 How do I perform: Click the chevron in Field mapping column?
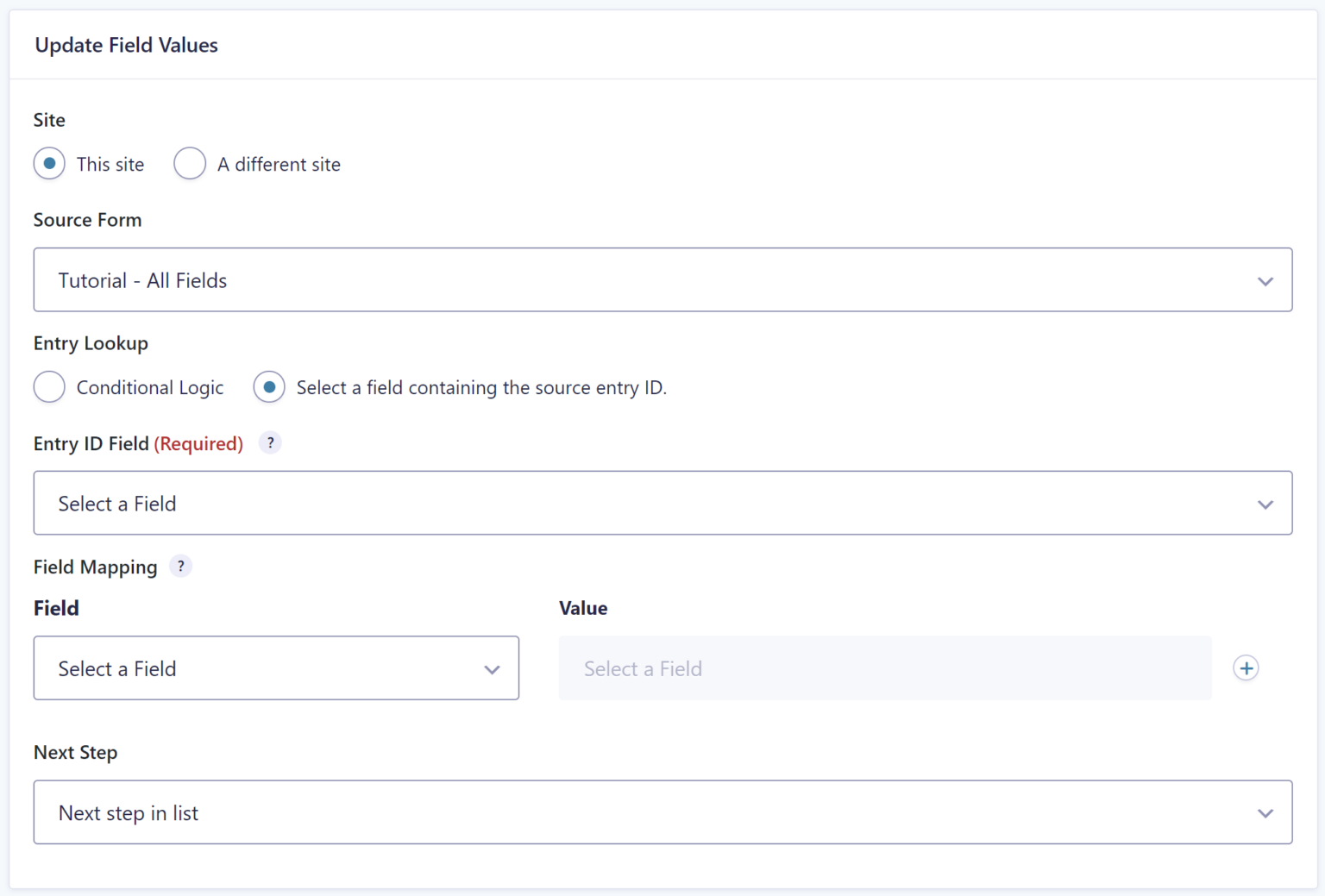492,669
